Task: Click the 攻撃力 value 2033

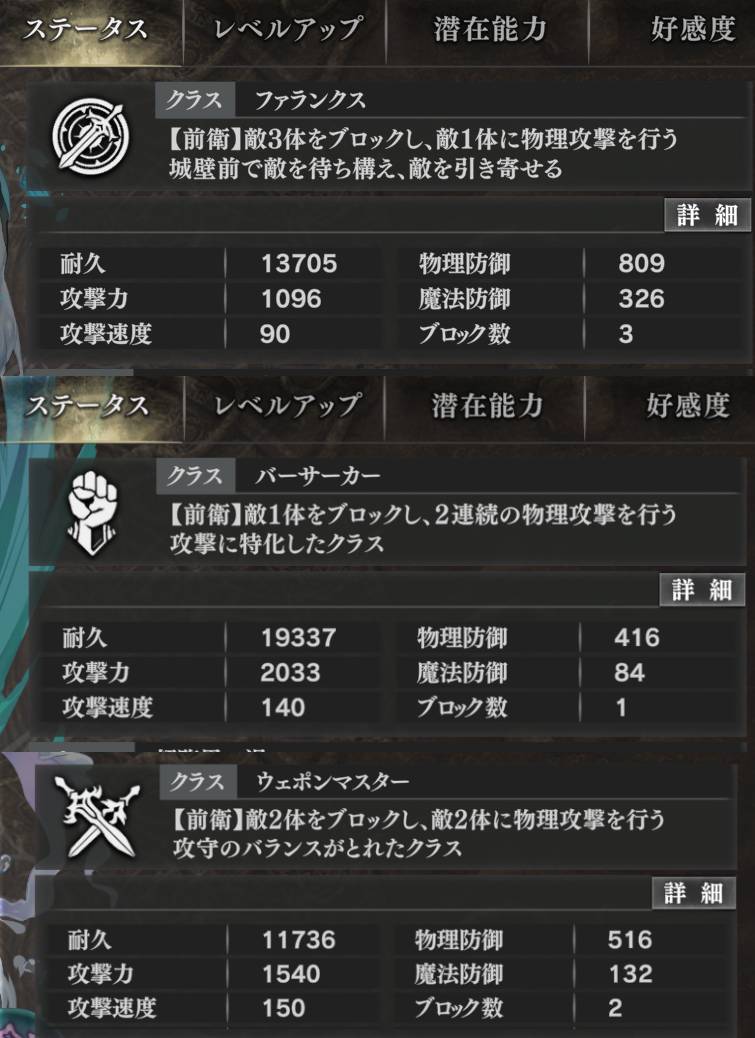Action: (290, 673)
